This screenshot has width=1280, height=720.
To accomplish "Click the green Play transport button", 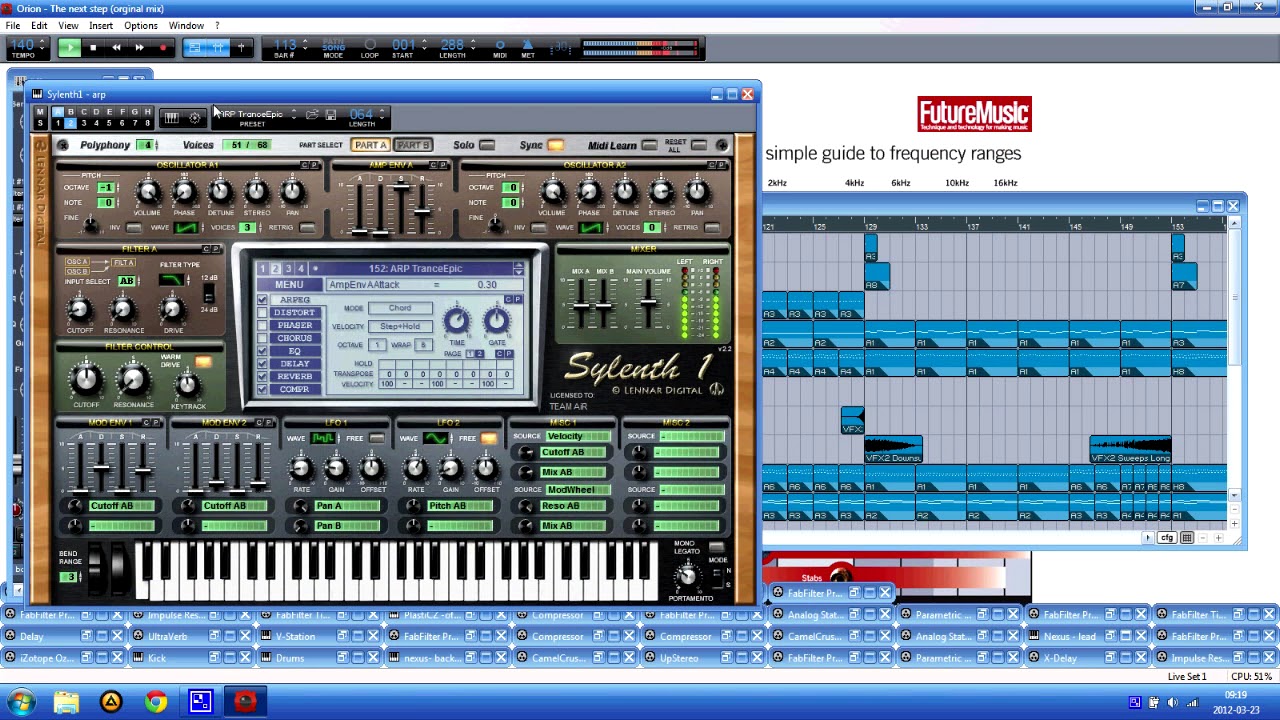I will coord(69,48).
